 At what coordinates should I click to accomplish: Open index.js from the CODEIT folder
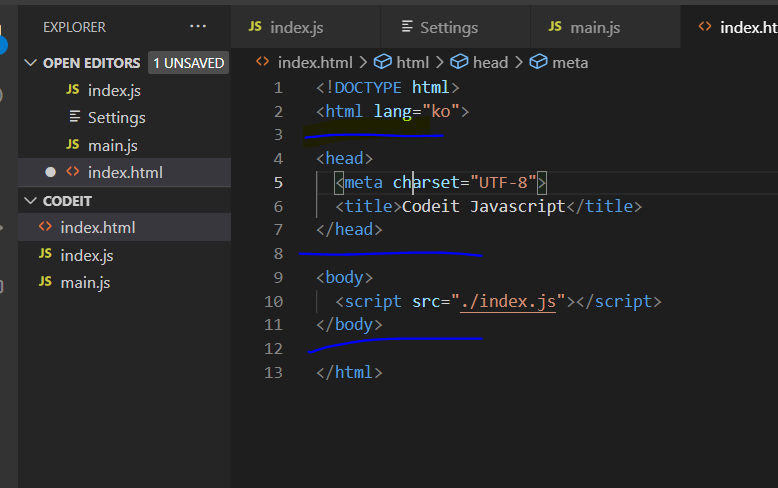87,255
